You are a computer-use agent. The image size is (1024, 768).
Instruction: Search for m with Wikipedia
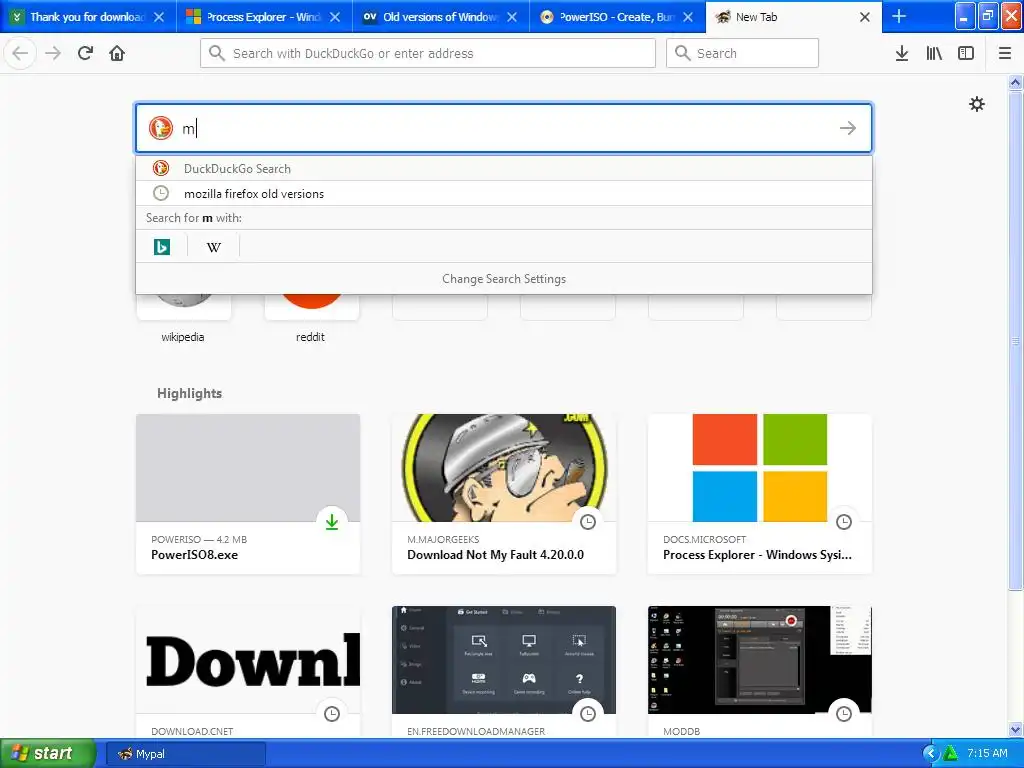click(214, 247)
